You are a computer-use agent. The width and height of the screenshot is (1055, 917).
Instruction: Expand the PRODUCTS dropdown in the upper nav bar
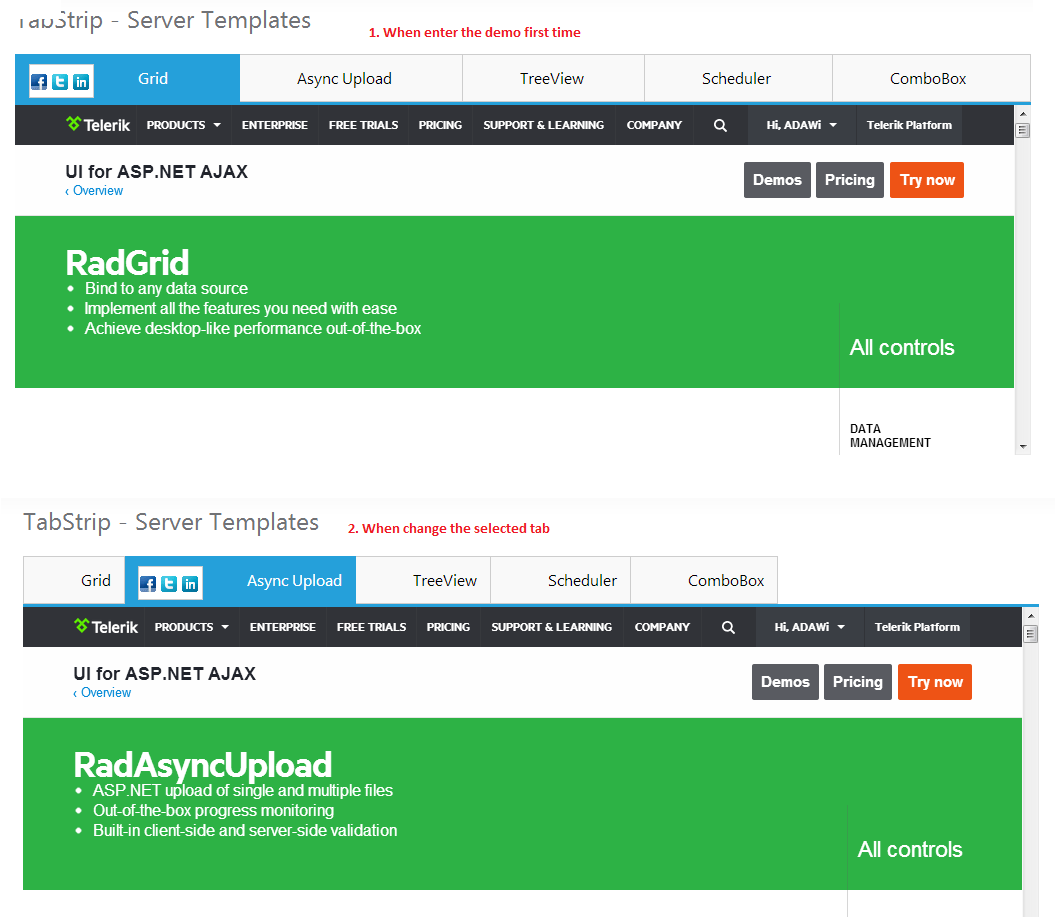coord(184,125)
